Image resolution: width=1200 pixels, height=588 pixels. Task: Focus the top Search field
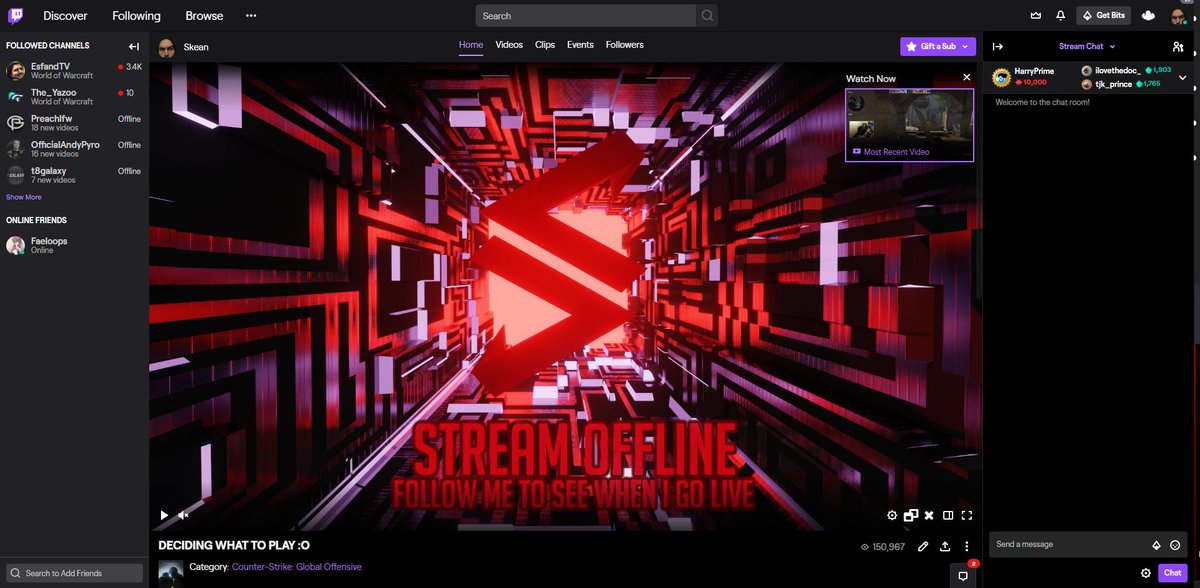pos(586,16)
